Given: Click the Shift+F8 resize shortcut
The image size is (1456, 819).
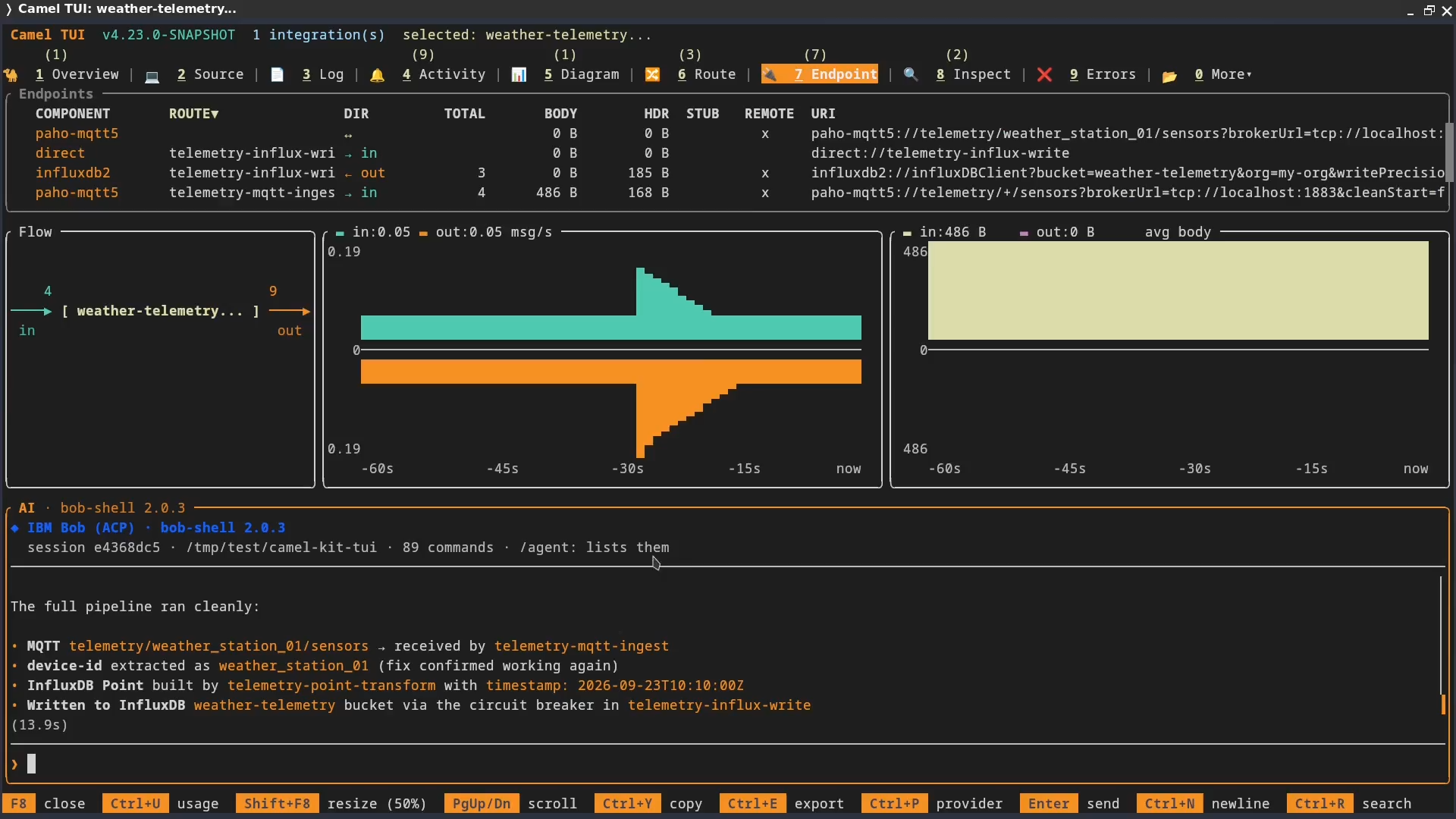Looking at the screenshot, I should [x=331, y=804].
